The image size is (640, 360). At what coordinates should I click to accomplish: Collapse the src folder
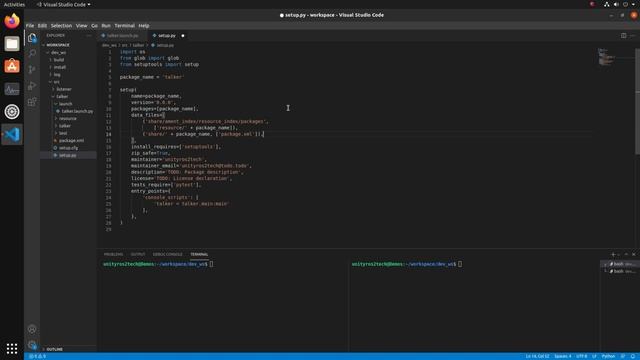point(56,82)
